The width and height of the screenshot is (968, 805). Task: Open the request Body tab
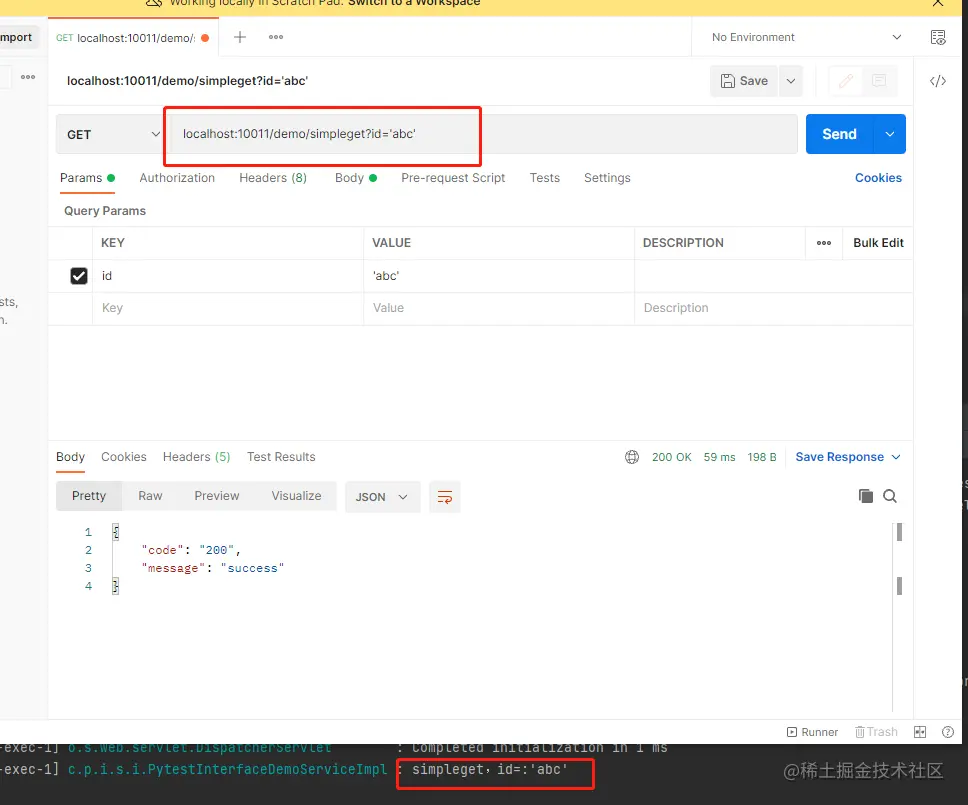(356, 178)
